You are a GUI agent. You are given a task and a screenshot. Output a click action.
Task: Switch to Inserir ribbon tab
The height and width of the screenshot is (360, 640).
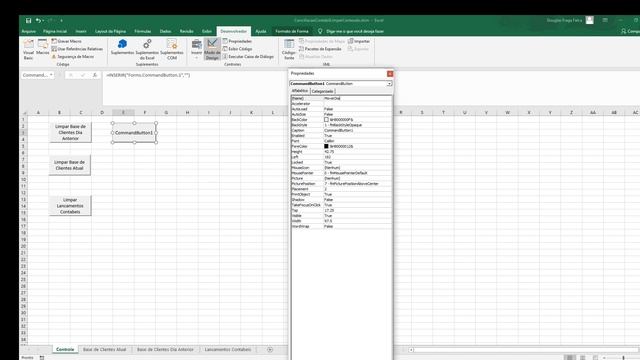[81, 31]
